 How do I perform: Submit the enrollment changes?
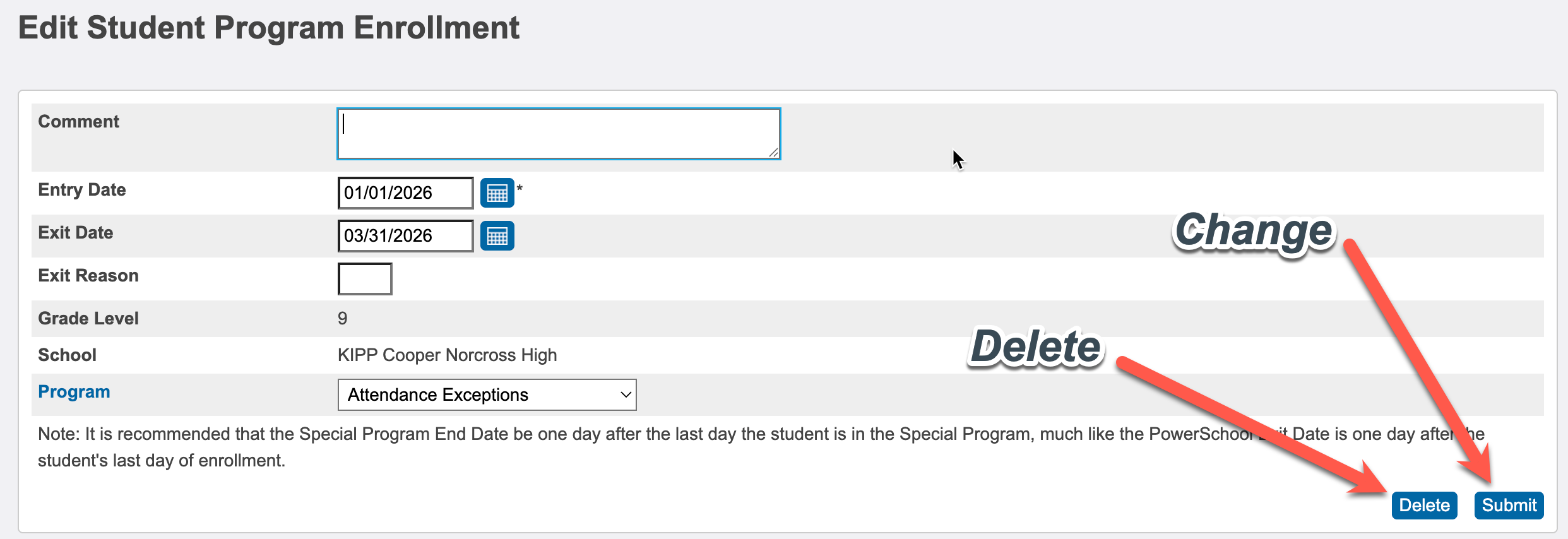[x=1508, y=506]
